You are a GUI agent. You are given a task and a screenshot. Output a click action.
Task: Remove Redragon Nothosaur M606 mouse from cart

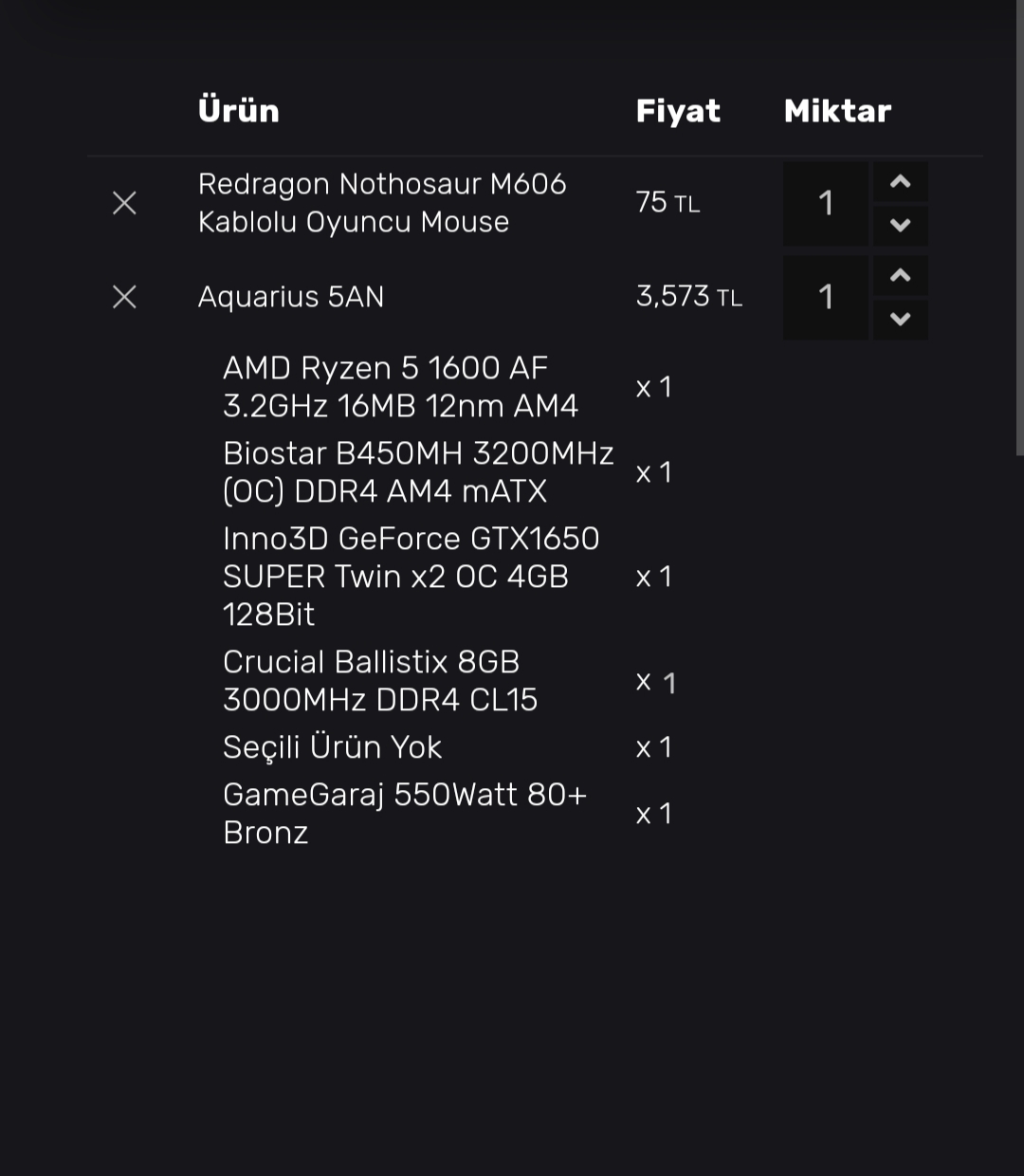pos(124,203)
